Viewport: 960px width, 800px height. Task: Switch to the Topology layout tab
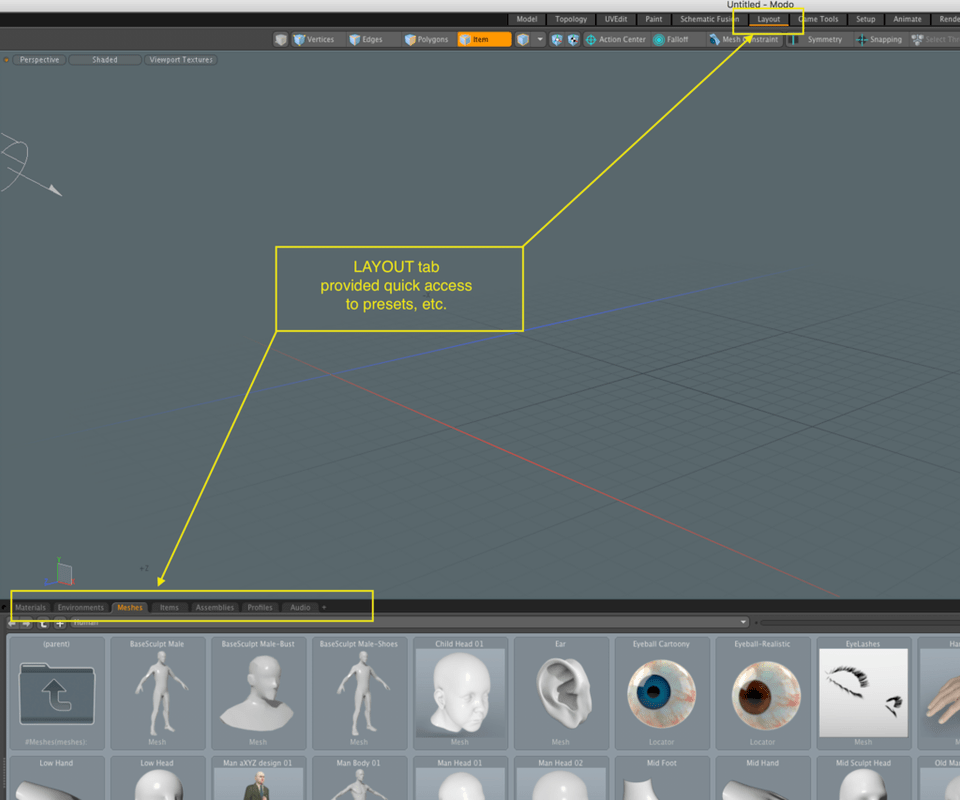tap(571, 19)
